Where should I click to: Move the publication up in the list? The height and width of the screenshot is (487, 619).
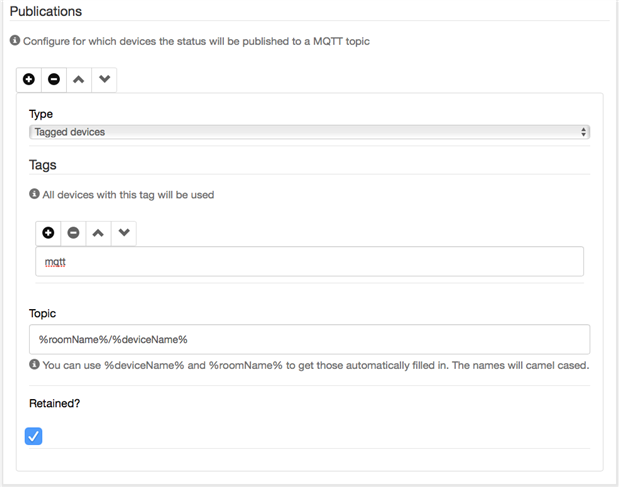click(x=79, y=79)
